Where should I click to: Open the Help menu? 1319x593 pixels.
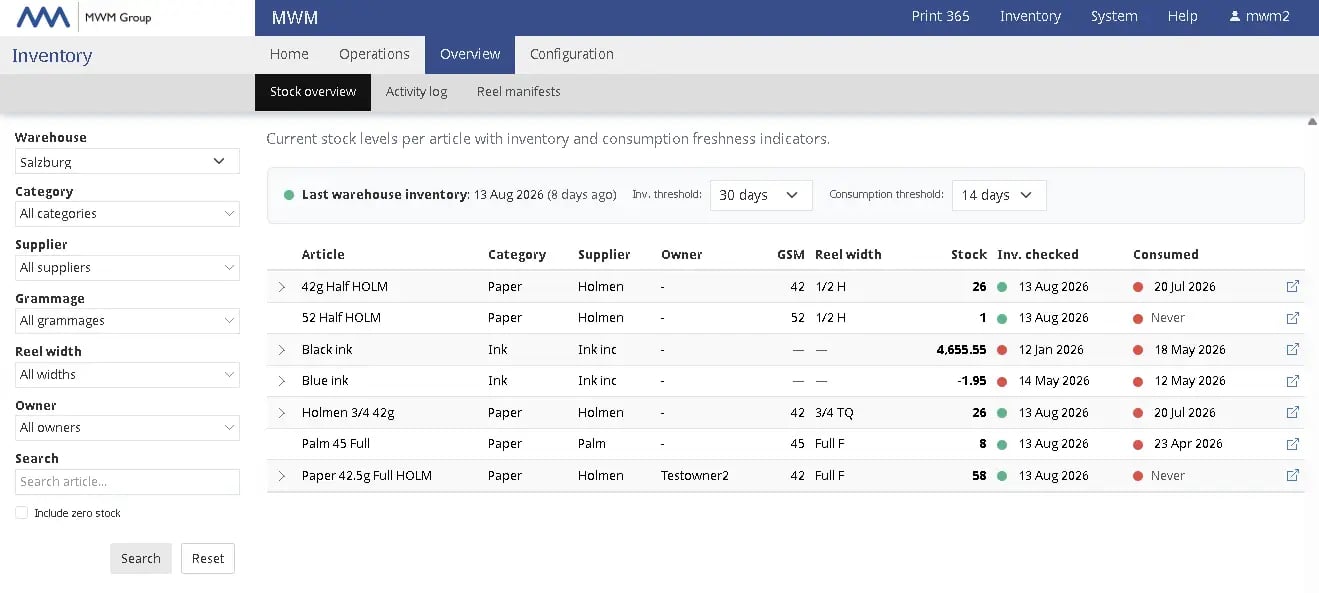(1182, 16)
